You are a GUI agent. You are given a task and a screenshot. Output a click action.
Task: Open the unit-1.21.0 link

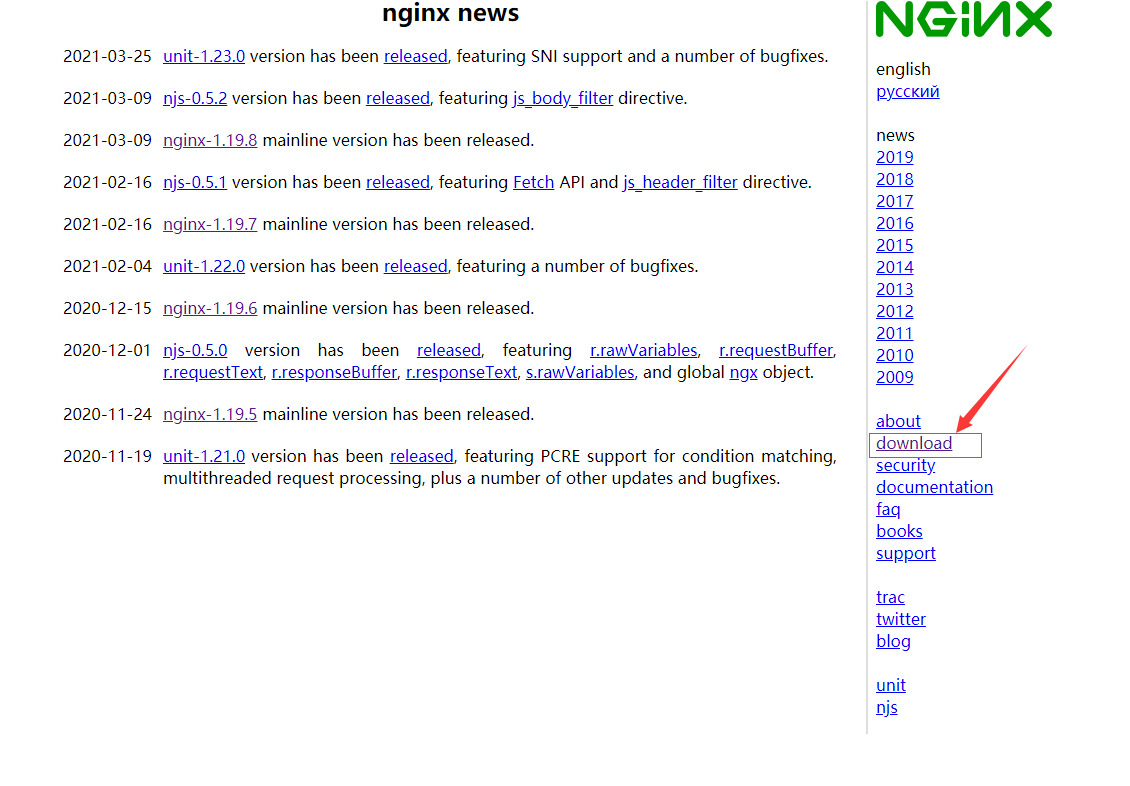click(x=204, y=456)
